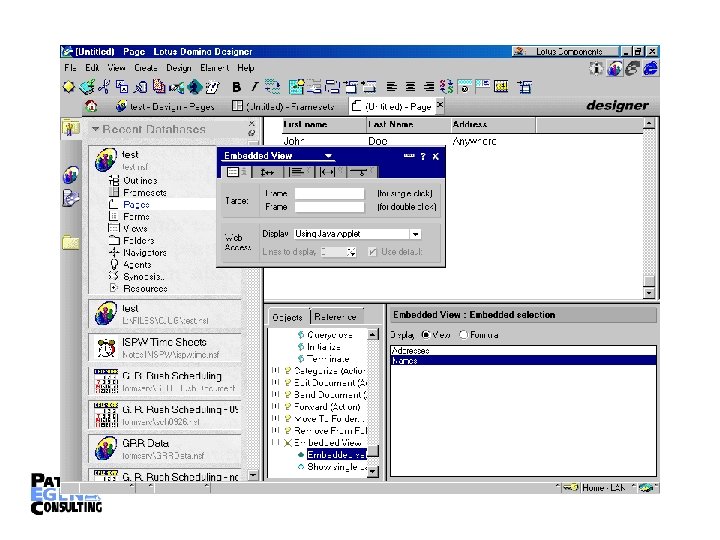Click the Notes preview icon at top right
The width and height of the screenshot is (720, 540).
pyautogui.click(x=614, y=68)
